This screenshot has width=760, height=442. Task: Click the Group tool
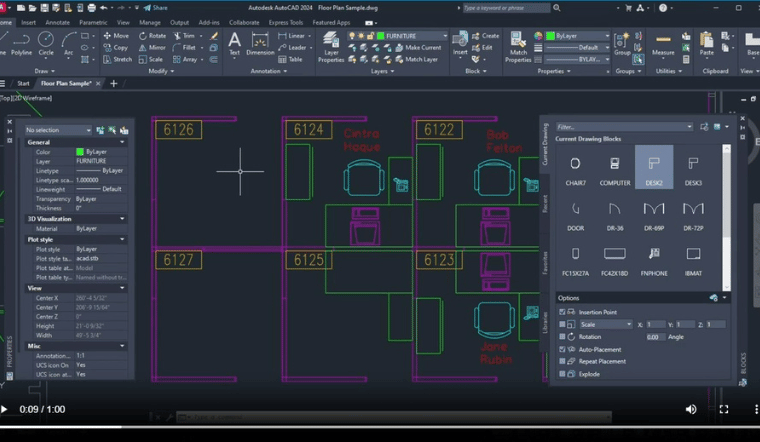[x=622, y=45]
